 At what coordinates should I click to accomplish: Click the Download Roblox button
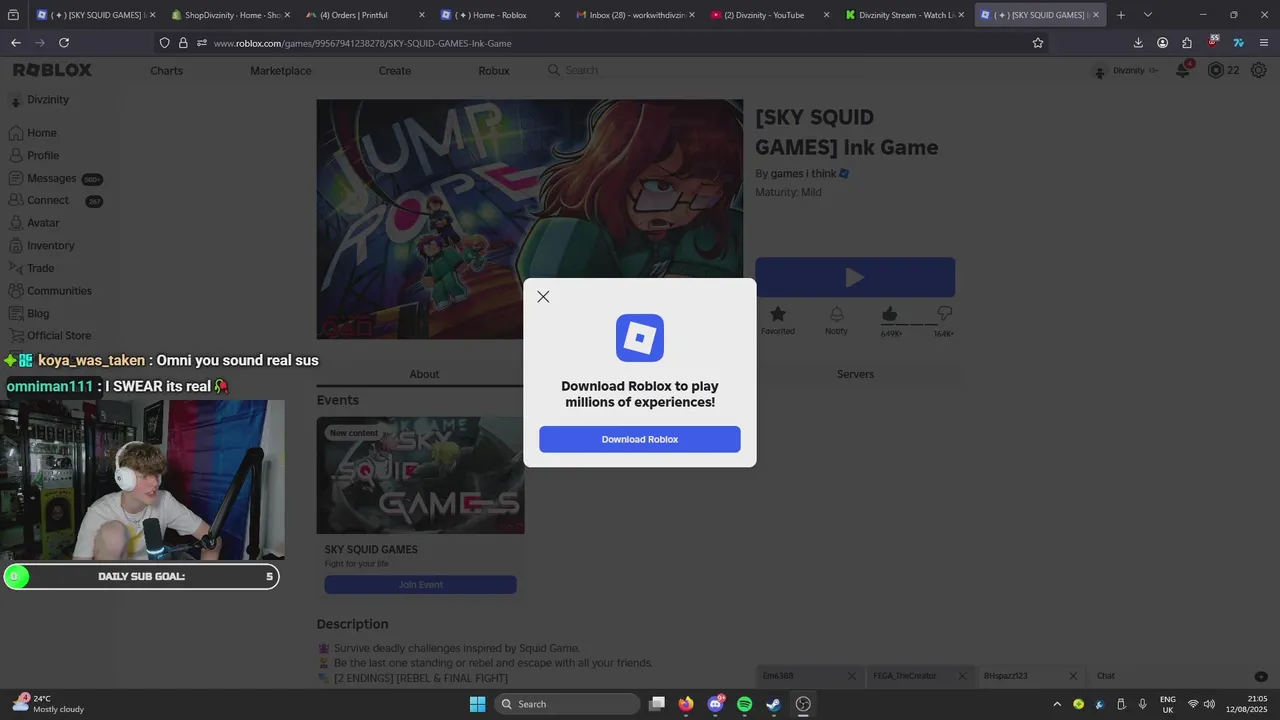pos(640,439)
